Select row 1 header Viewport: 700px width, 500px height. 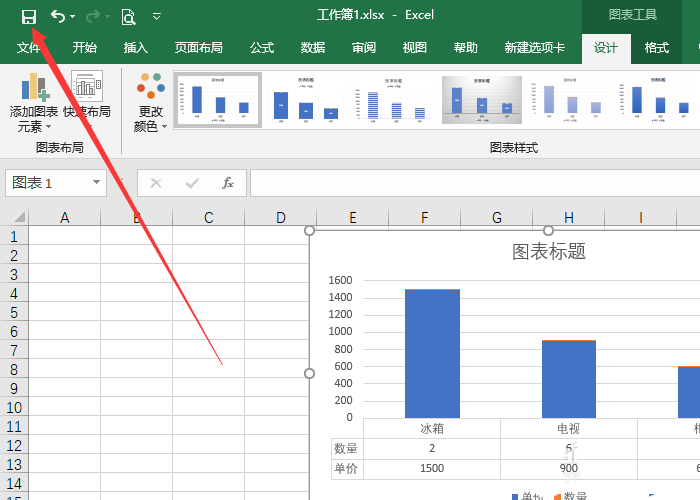tap(14, 236)
